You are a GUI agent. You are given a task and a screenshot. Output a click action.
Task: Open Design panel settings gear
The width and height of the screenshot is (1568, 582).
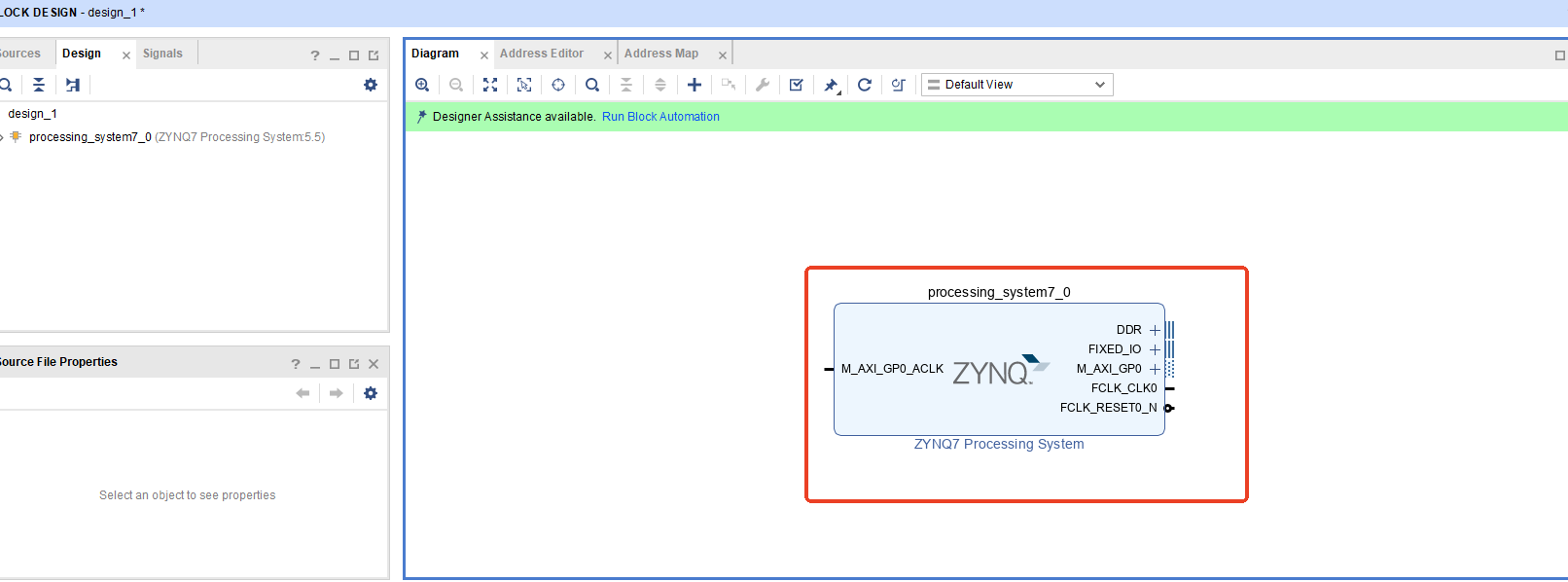point(371,85)
